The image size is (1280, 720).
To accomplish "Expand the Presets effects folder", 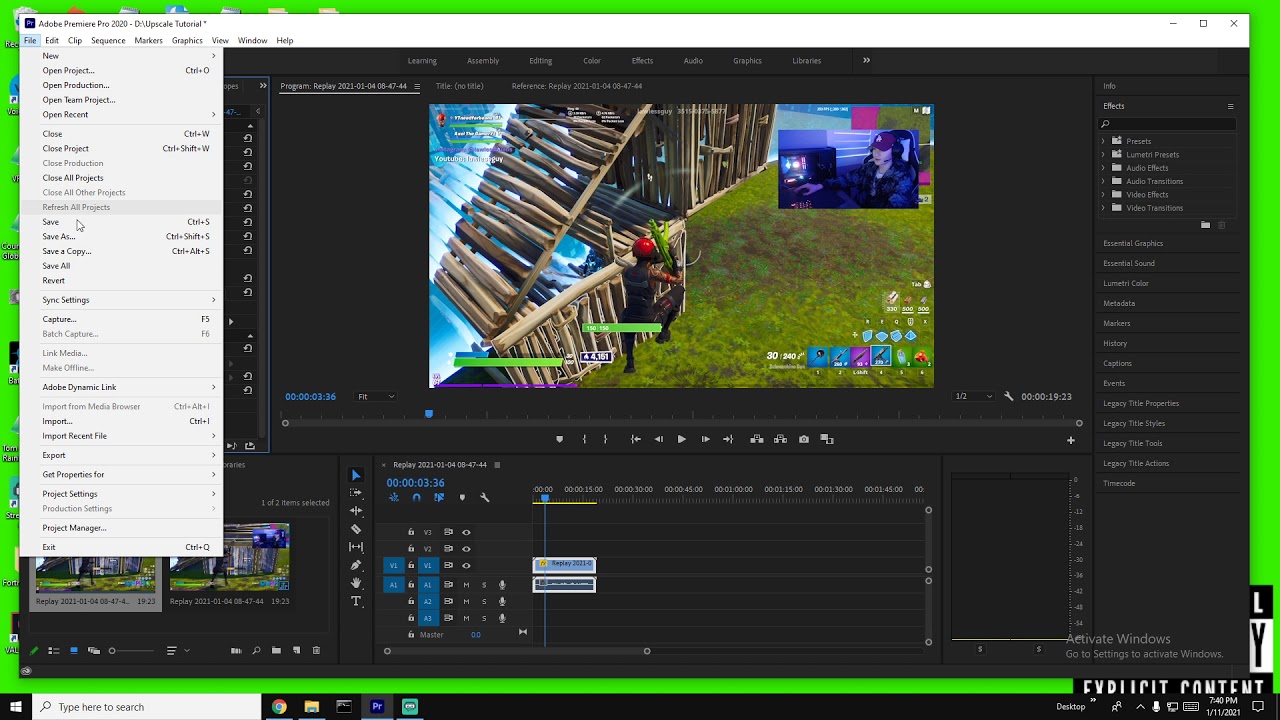I will (x=1103, y=141).
